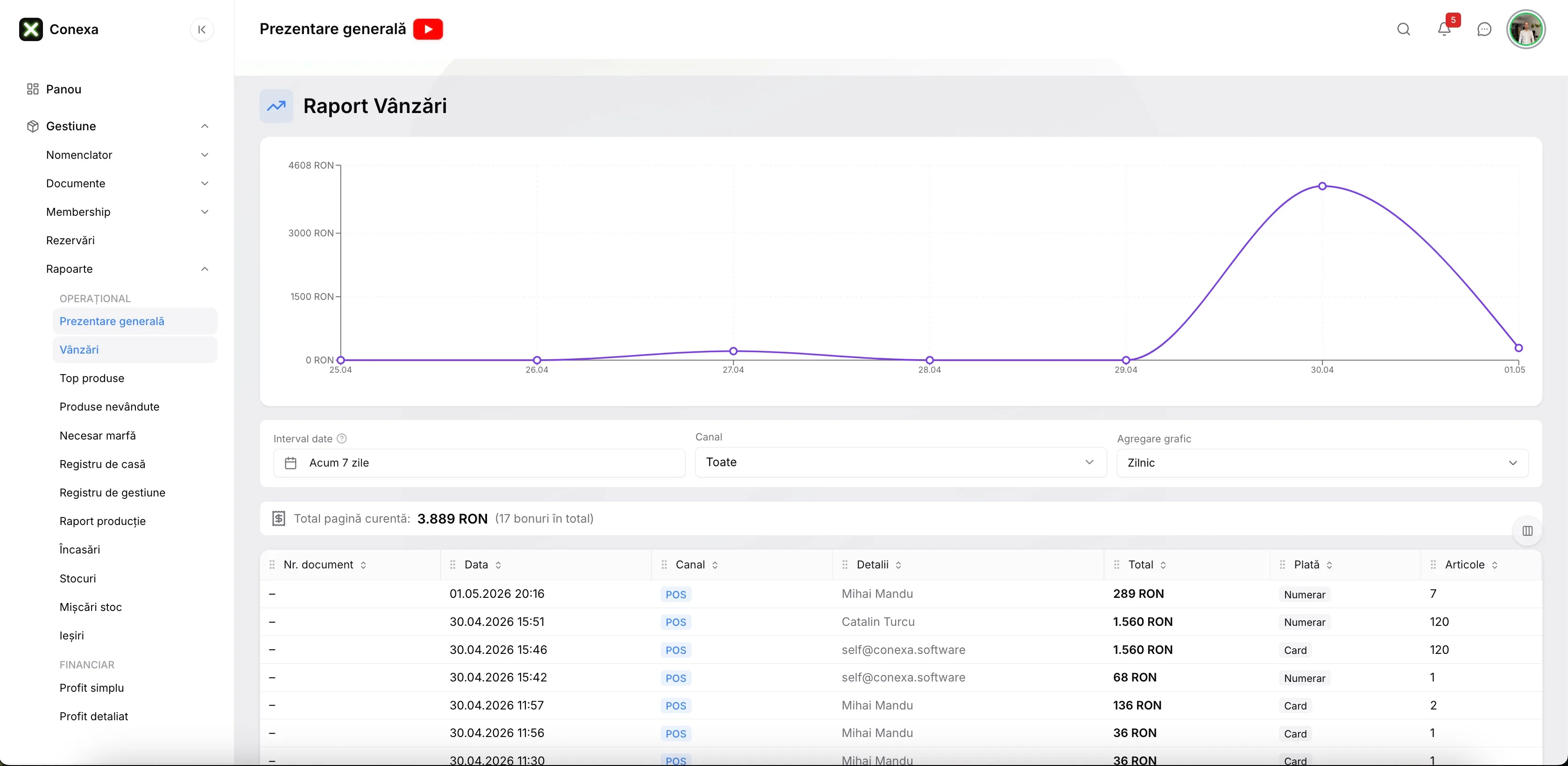The image size is (1568, 766).
Task: Click the calendar icon in date interval
Action: pyautogui.click(x=291, y=463)
